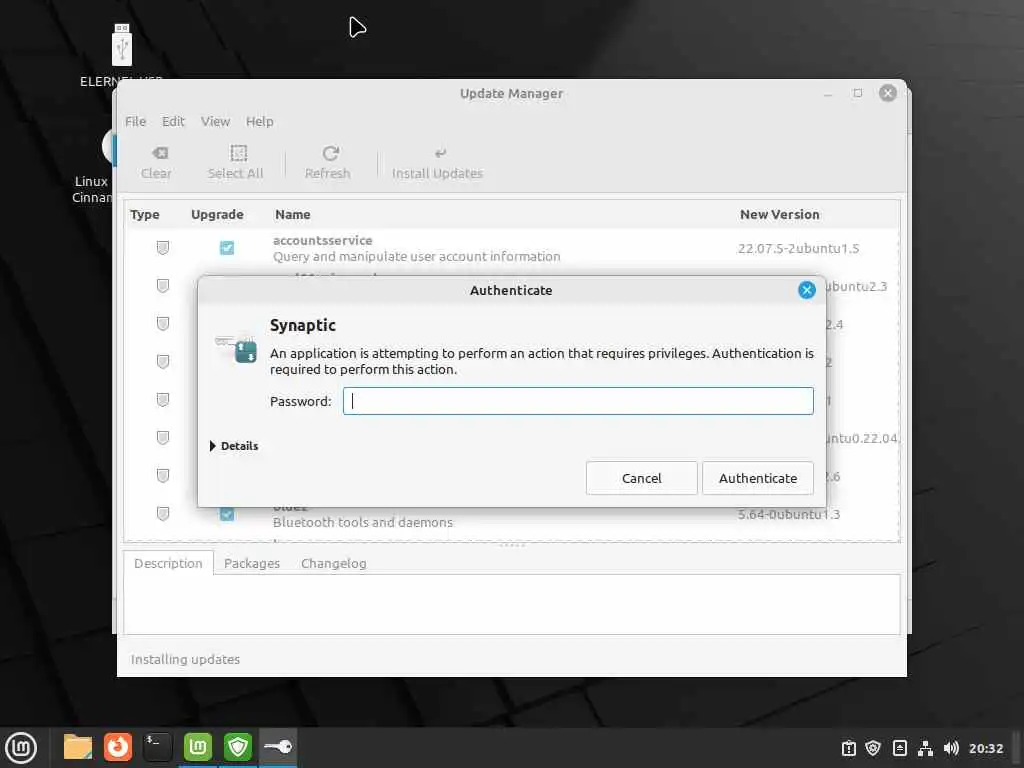Click the Update Manager shield taskbar icon
This screenshot has width=1024, height=768.
click(238, 747)
